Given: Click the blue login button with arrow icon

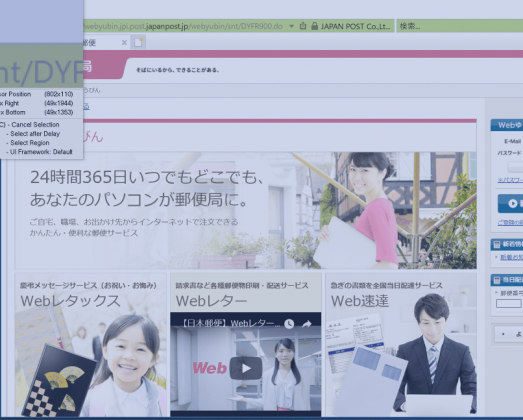Looking at the screenshot, I should click(511, 203).
